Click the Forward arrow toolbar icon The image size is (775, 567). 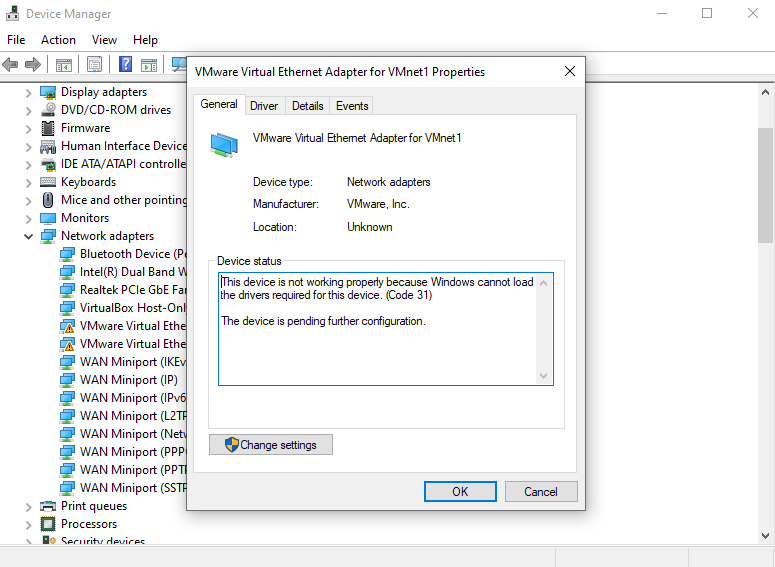[x=33, y=64]
